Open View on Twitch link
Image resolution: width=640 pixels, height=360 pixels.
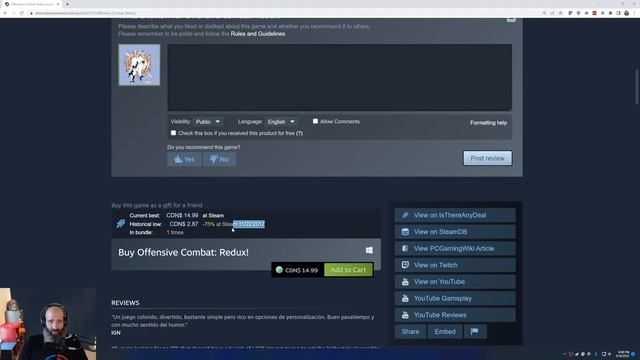tap(455, 265)
